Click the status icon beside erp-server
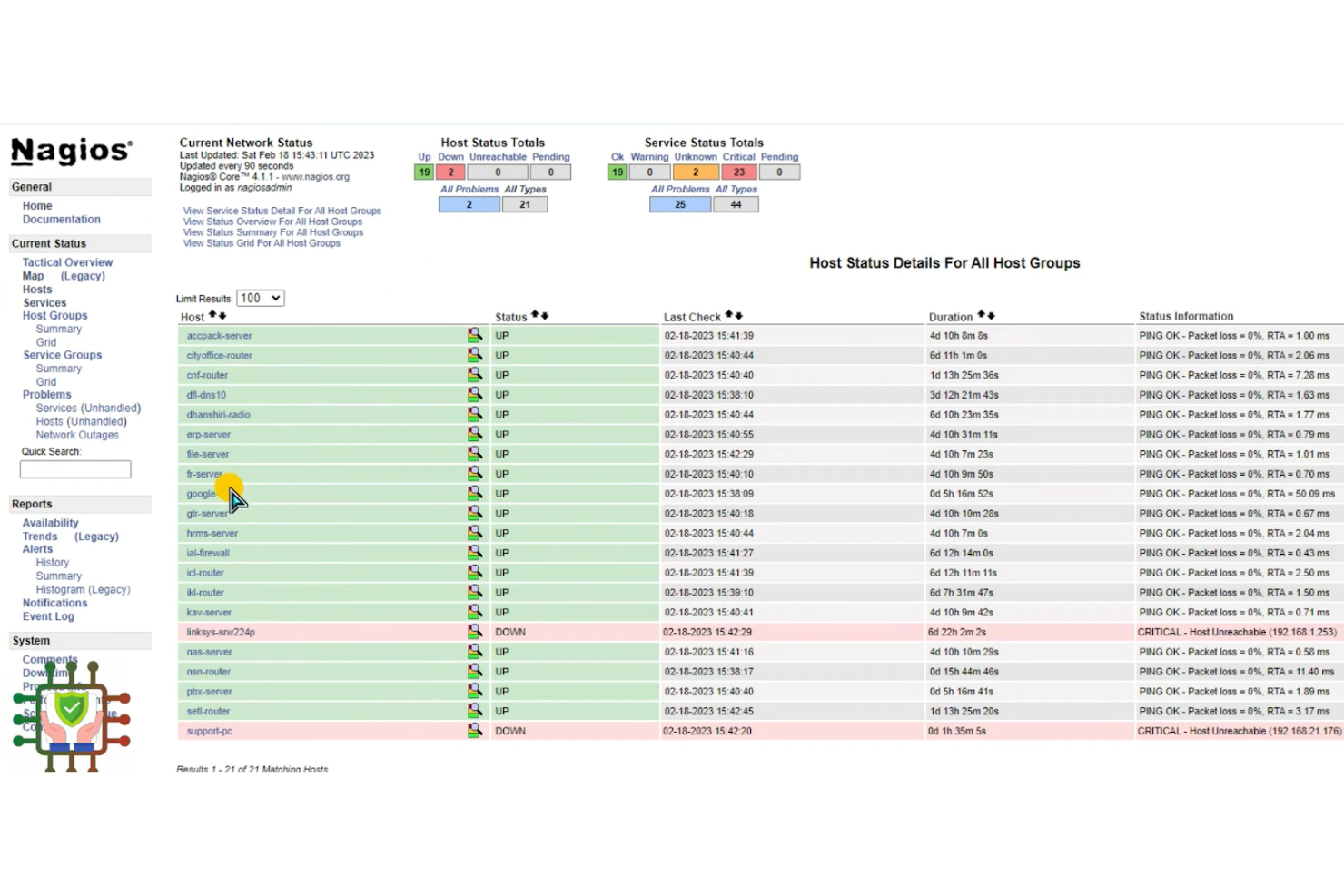Image resolution: width=1344 pixels, height=896 pixels. (475, 434)
